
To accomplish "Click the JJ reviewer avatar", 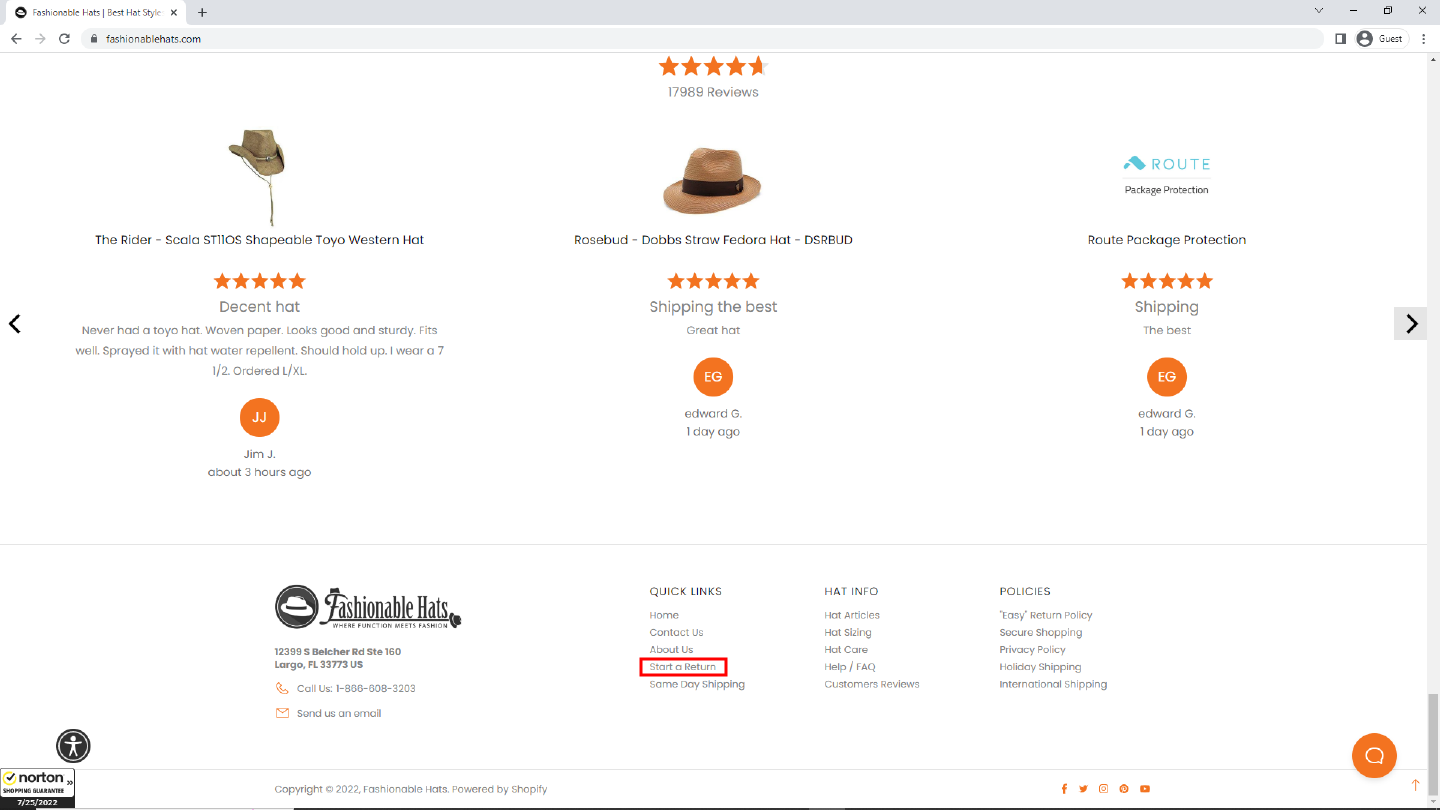I will tap(259, 417).
